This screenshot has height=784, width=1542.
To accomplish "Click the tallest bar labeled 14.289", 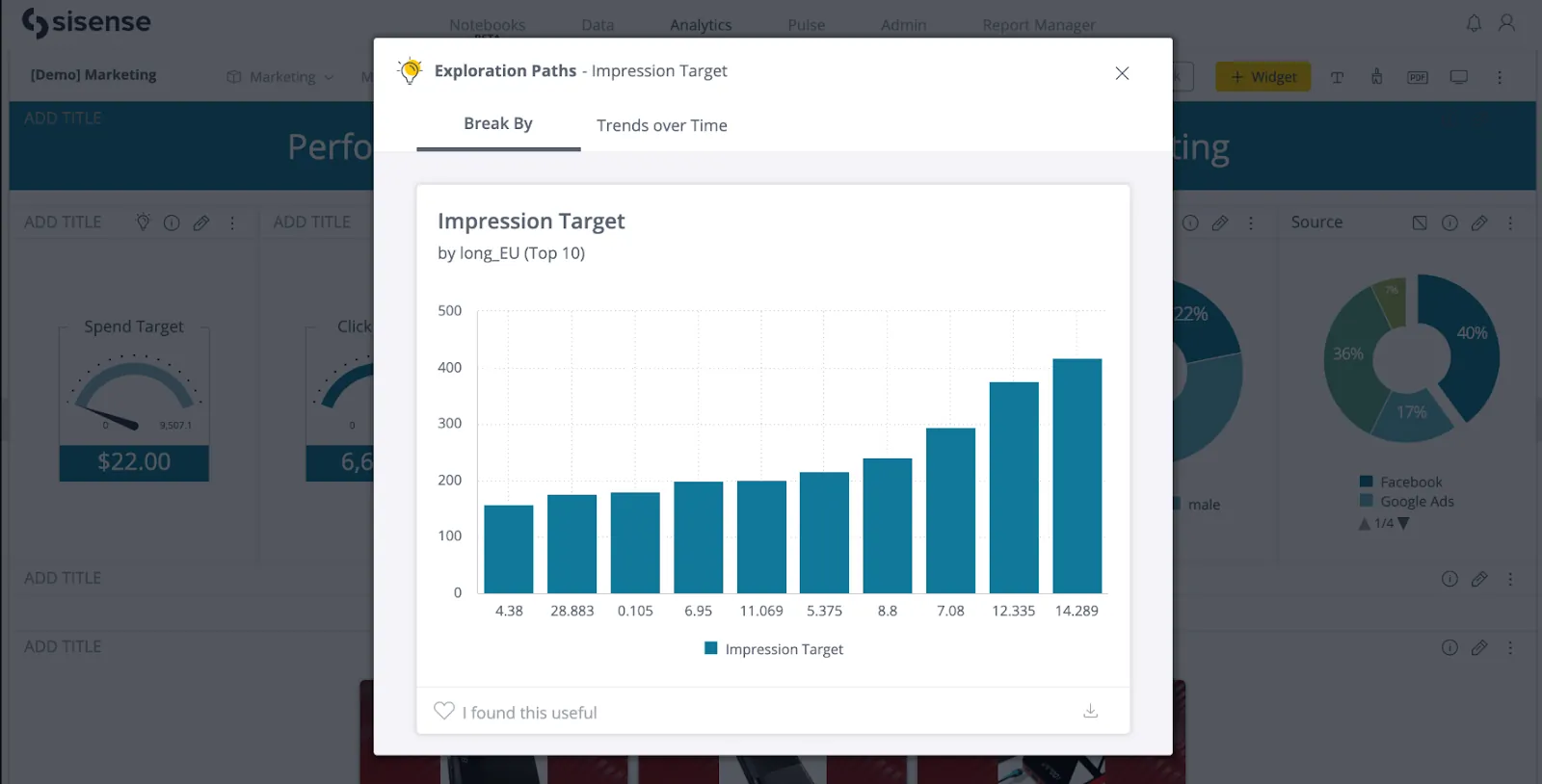I will pyautogui.click(x=1077, y=475).
